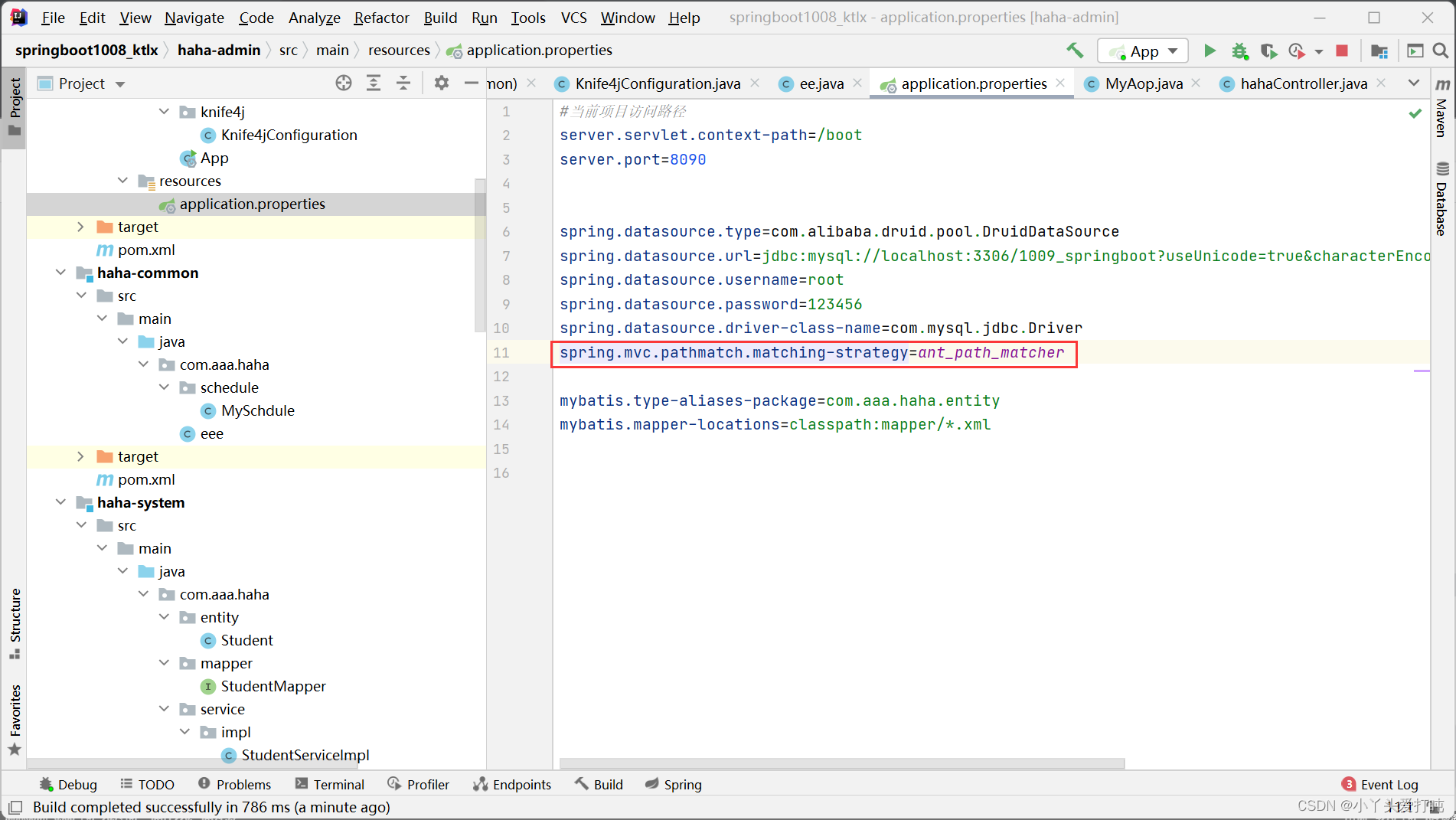The image size is (1456, 820).
Task: Close the ee.java tab
Action: click(x=857, y=83)
